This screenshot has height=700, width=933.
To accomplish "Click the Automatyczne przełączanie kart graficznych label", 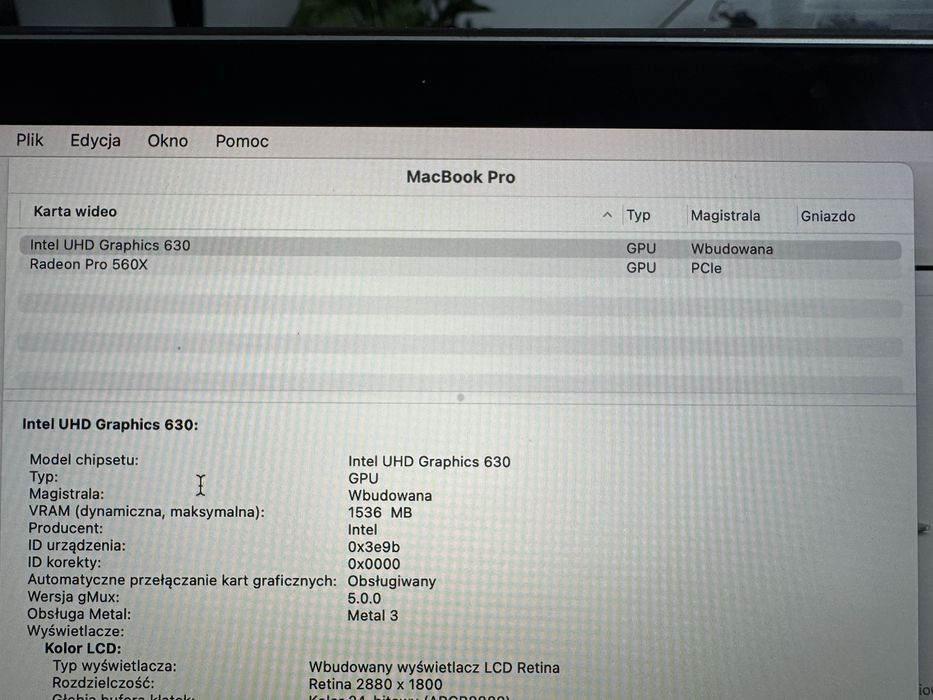I will [182, 580].
